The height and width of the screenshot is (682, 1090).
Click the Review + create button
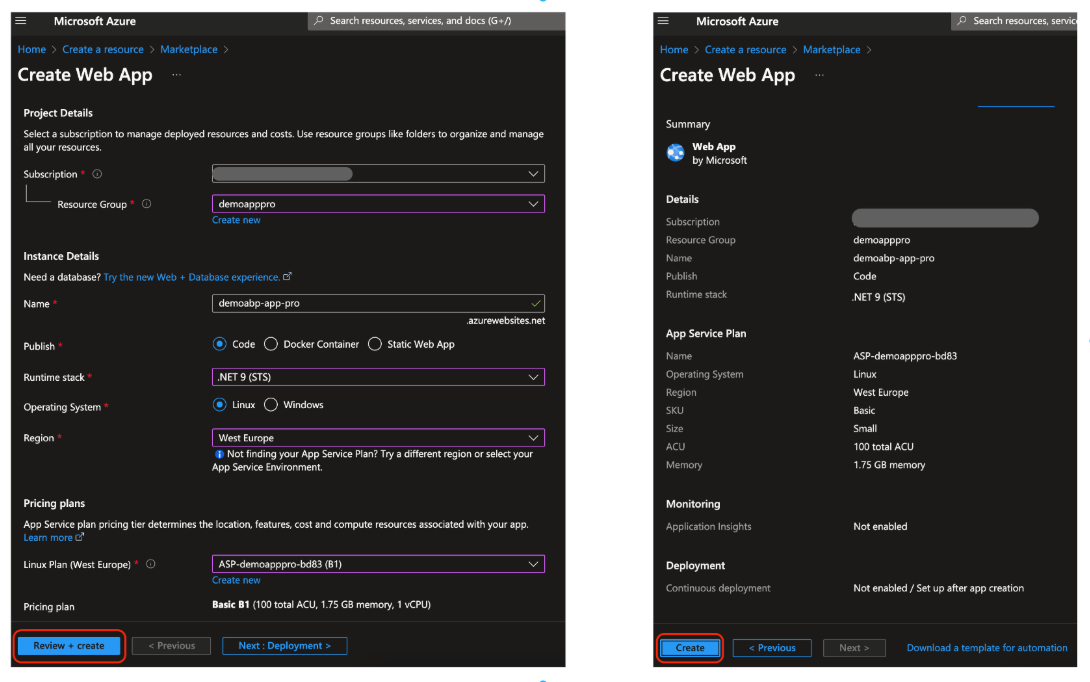[x=68, y=646]
